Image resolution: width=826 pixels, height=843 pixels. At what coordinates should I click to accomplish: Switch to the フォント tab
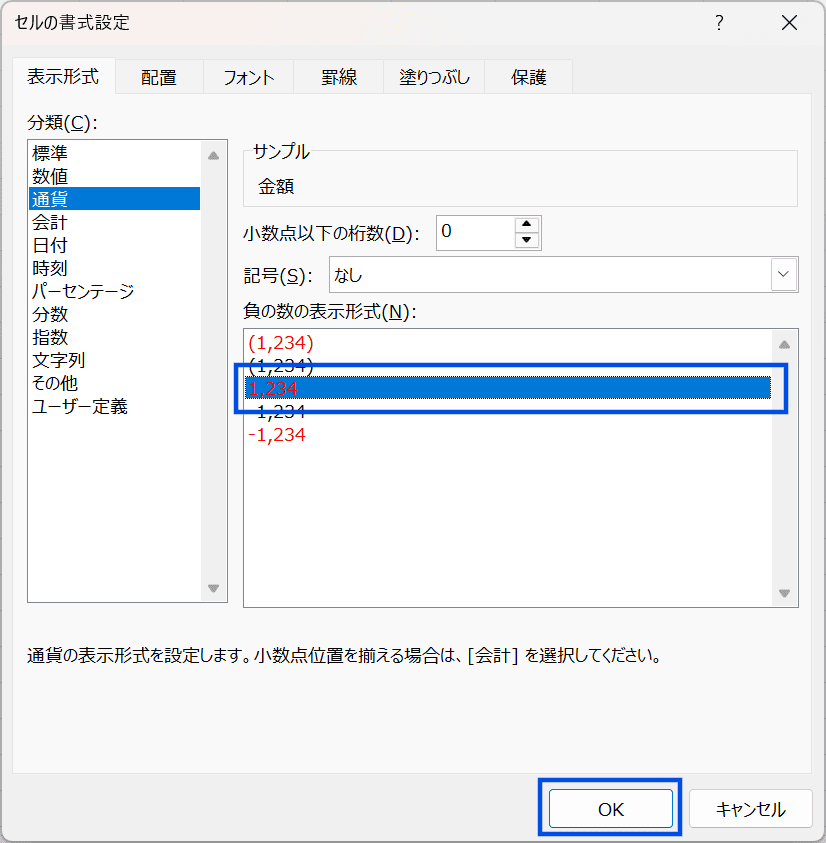pyautogui.click(x=248, y=77)
